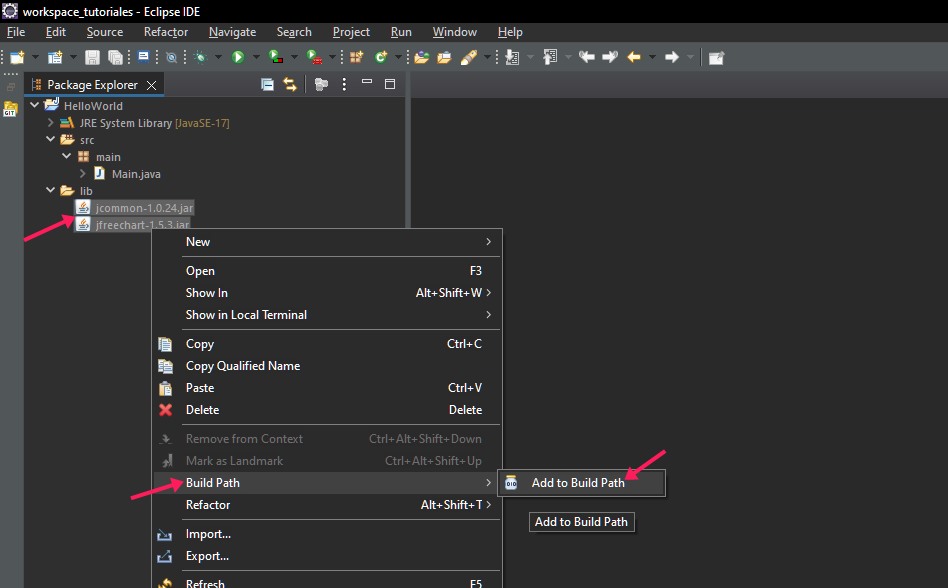Click the New Java Class icon
Viewport: 948px width, 588px height.
click(x=382, y=57)
